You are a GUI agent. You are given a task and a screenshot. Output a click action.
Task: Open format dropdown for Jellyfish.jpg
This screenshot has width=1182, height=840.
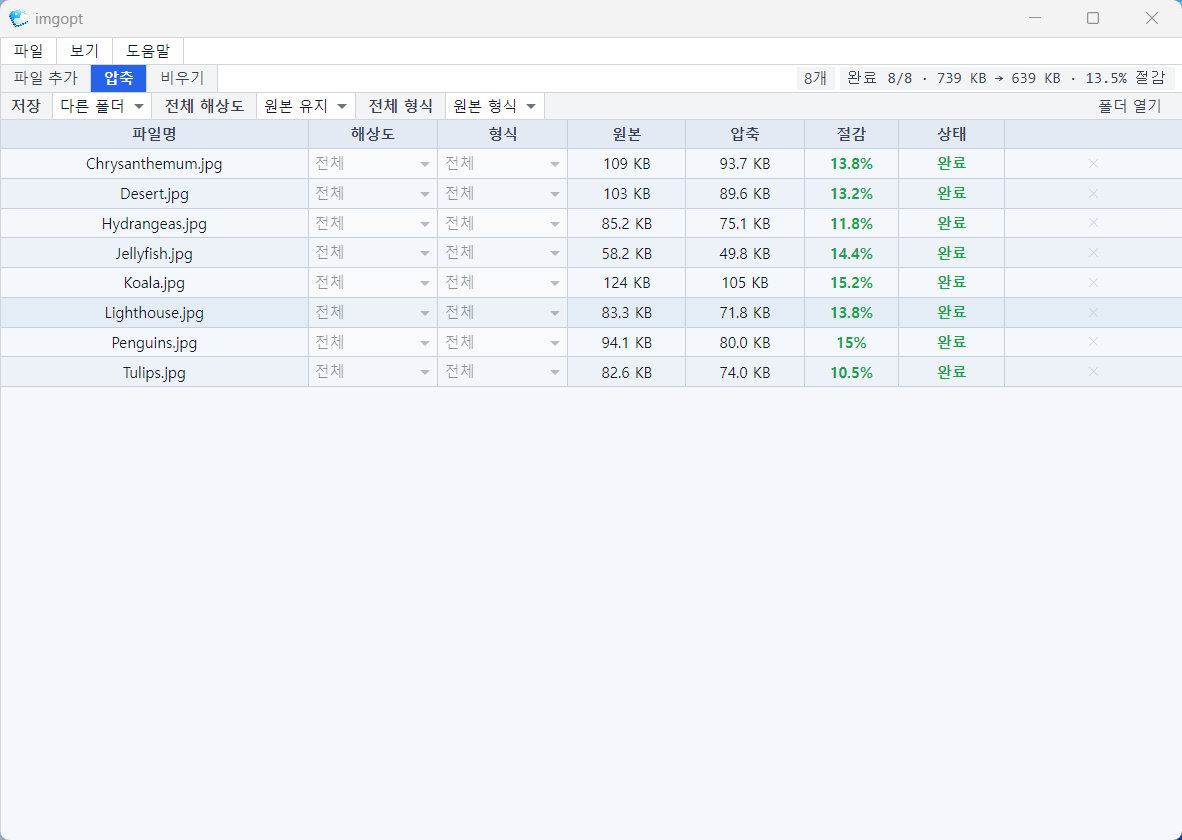pos(502,253)
